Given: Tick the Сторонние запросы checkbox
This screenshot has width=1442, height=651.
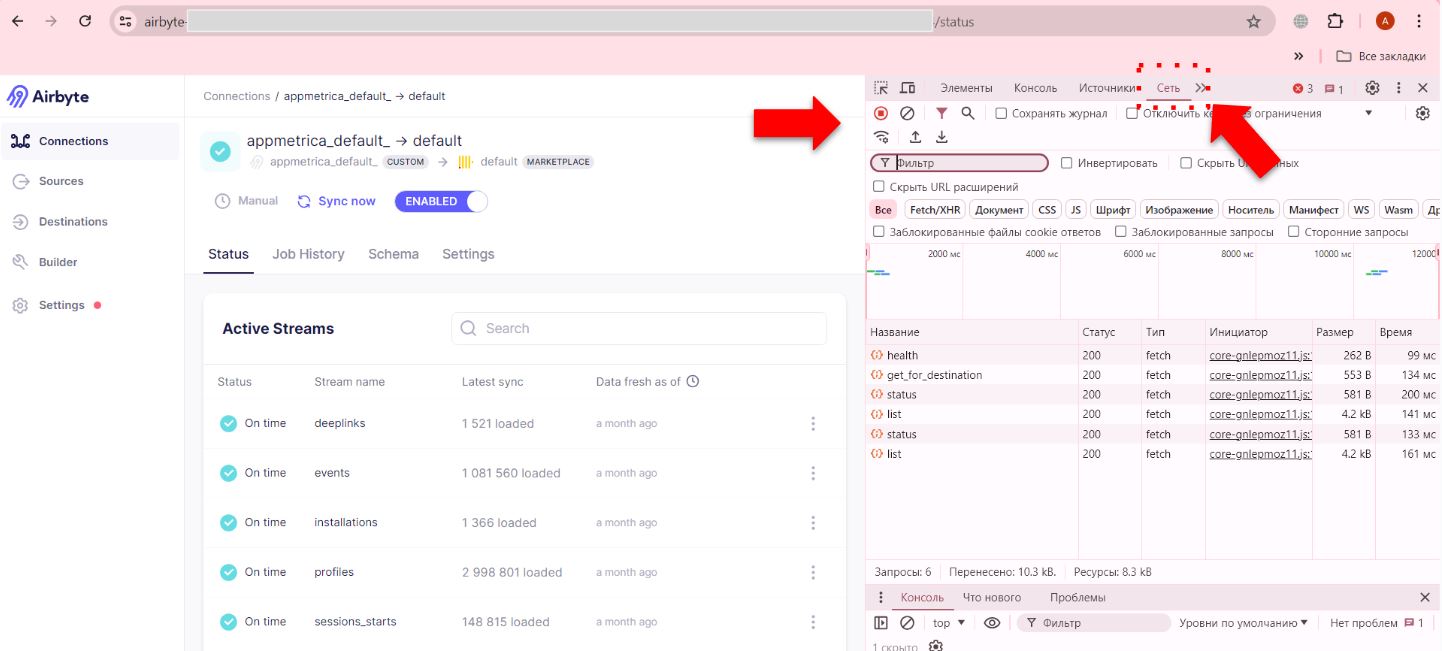Looking at the screenshot, I should pos(1294,232).
